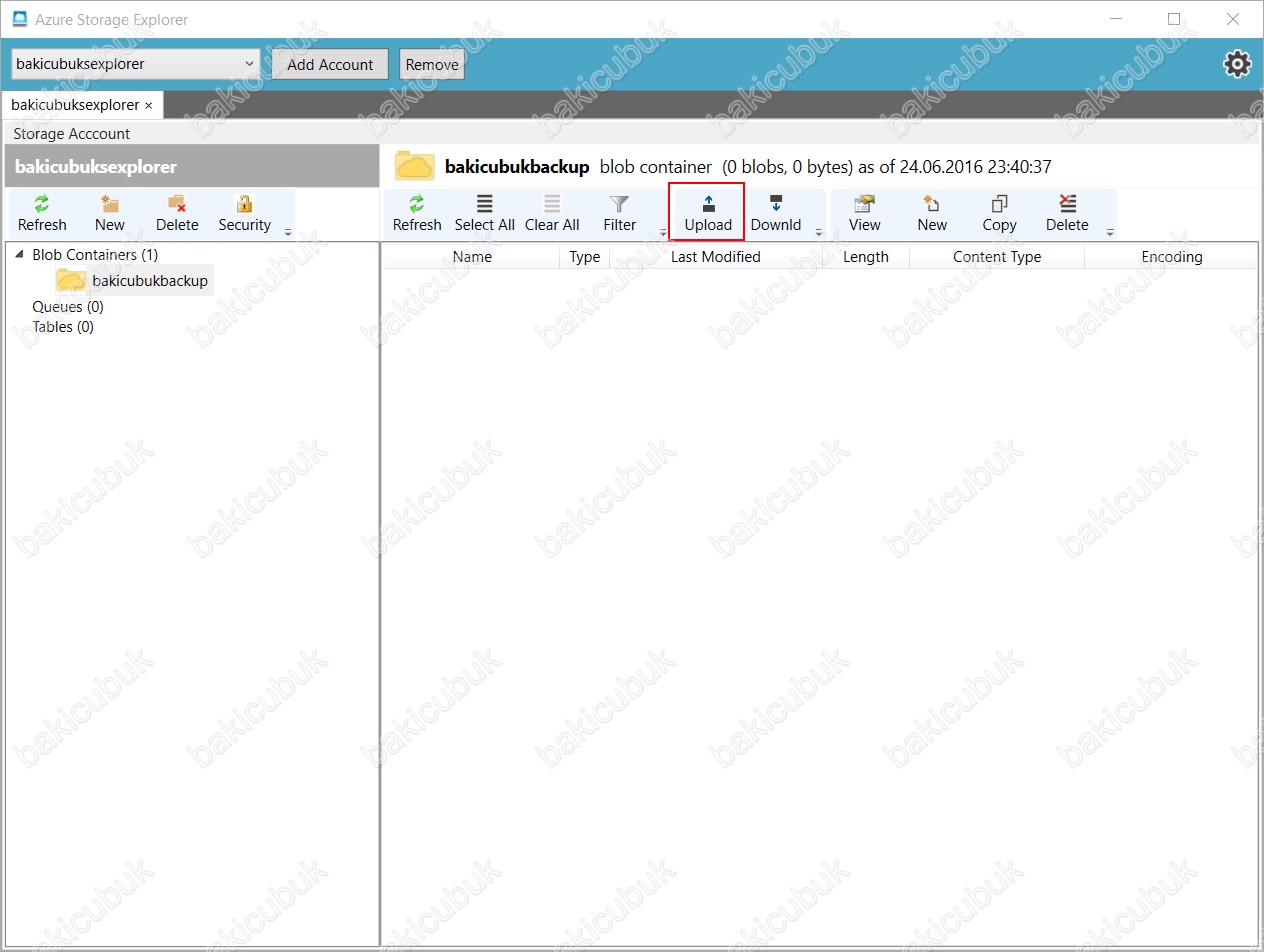
Task: View the selected blob
Action: click(865, 214)
